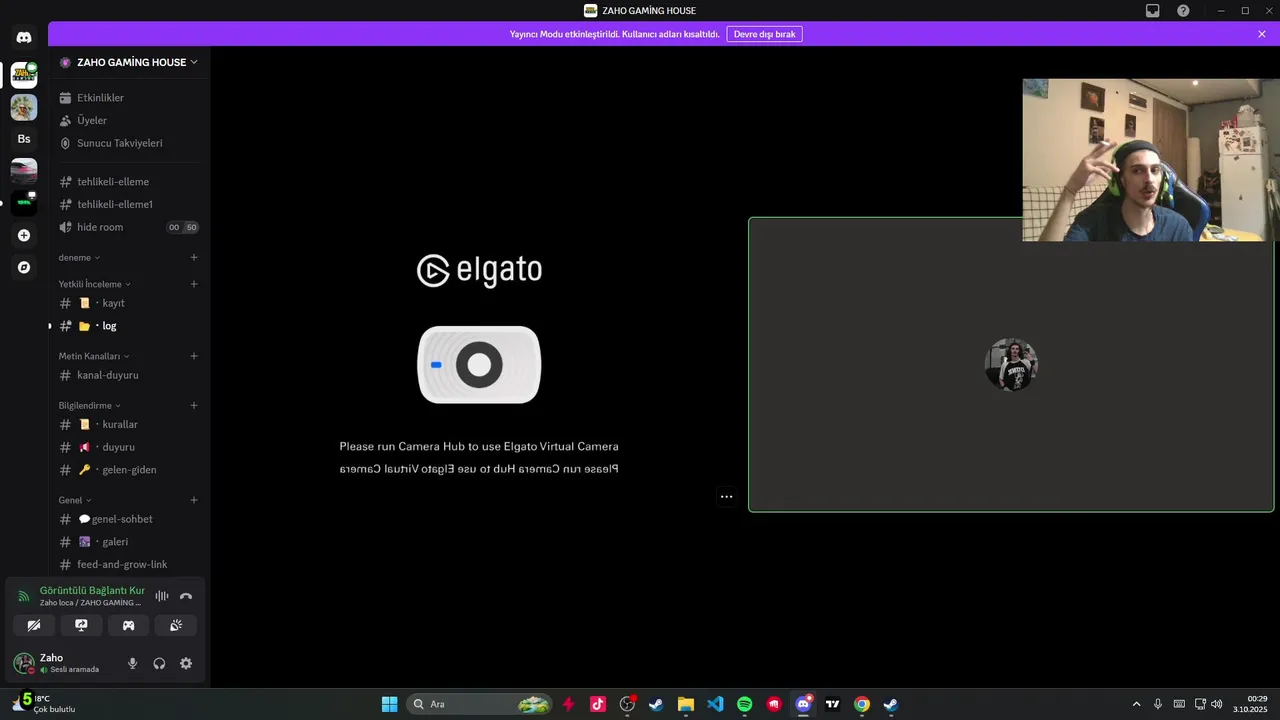Screen dimensions: 1280x720
Task: Open the Windows Start menu
Action: pyautogui.click(x=389, y=704)
